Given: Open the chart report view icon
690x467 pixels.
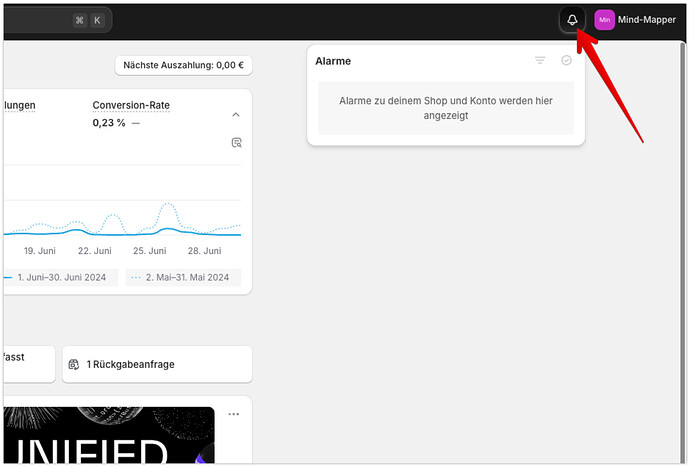Looking at the screenshot, I should pos(236,143).
